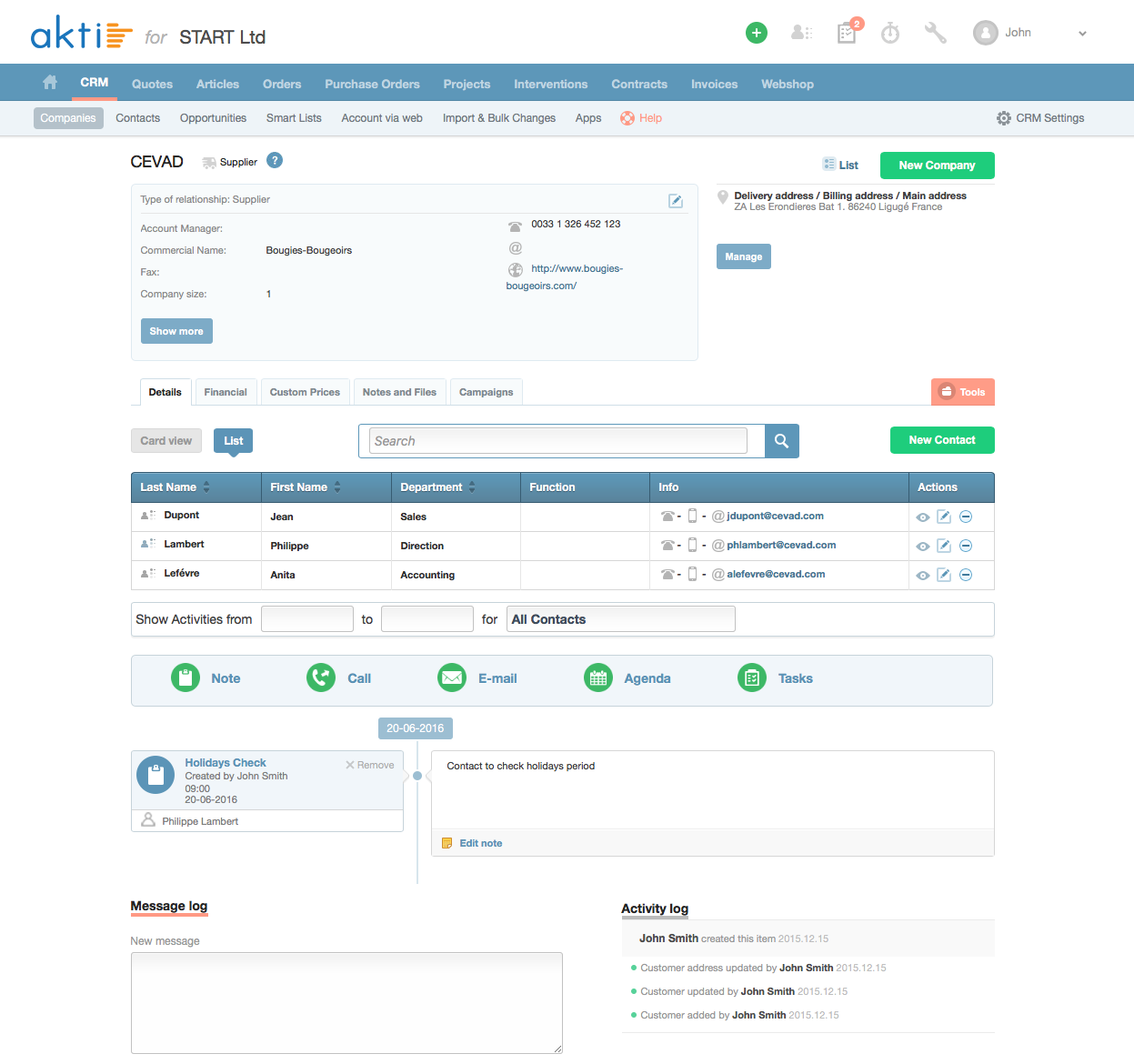Sort by Last Name column arrows
1134x1064 pixels.
(207, 487)
